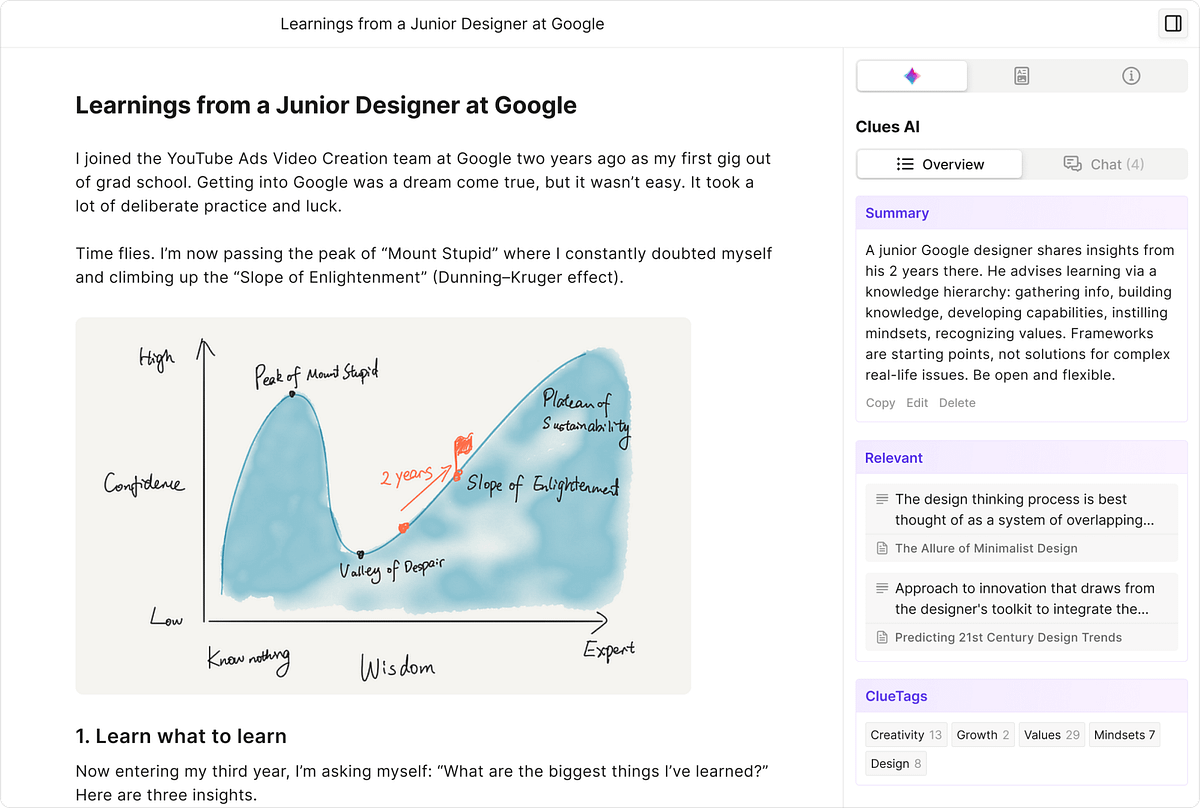Click Copy under the summary
Image resolution: width=1200 pixels, height=808 pixels.
[880, 402]
